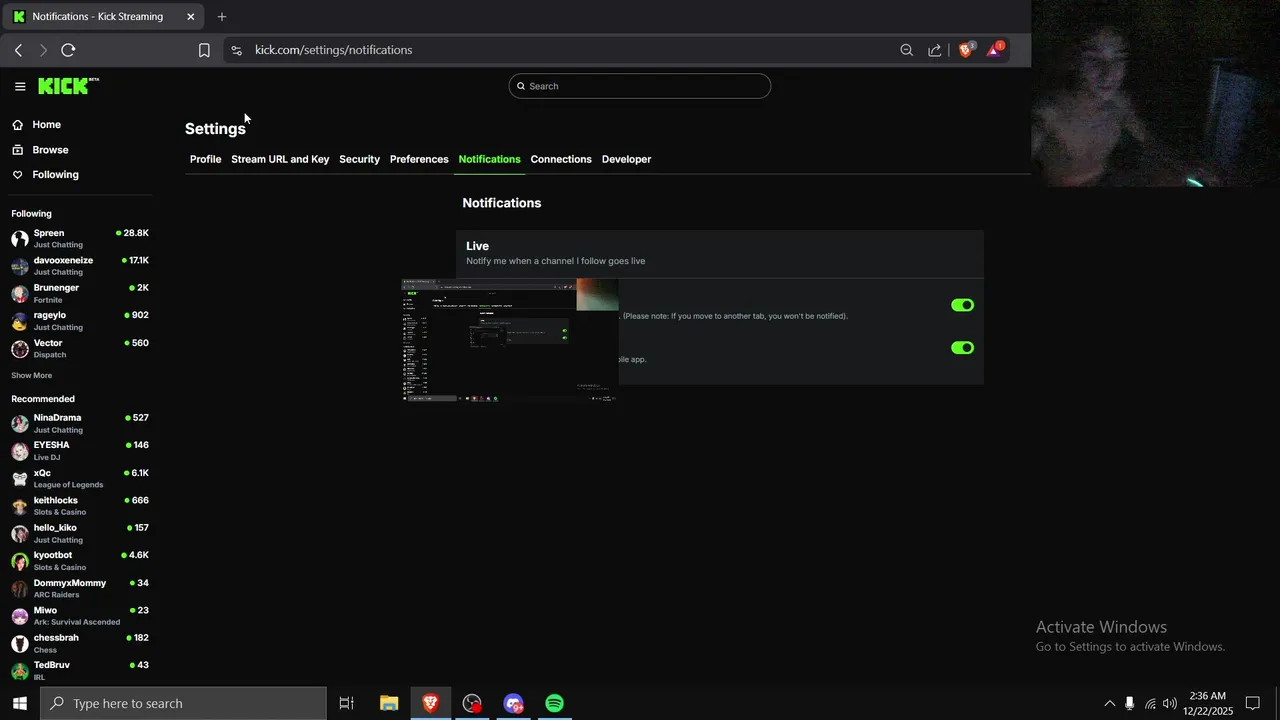Open kyootbot channel avatar
The height and width of the screenshot is (720, 1280).
tap(20, 561)
